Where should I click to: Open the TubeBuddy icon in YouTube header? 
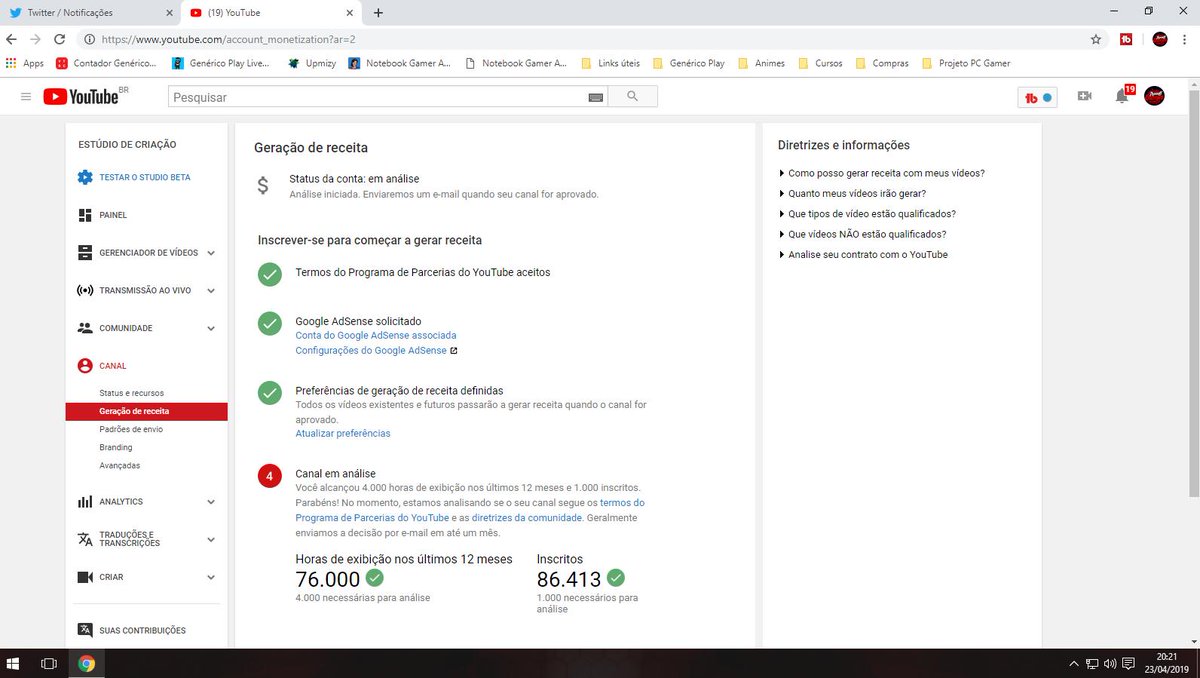(x=1035, y=97)
